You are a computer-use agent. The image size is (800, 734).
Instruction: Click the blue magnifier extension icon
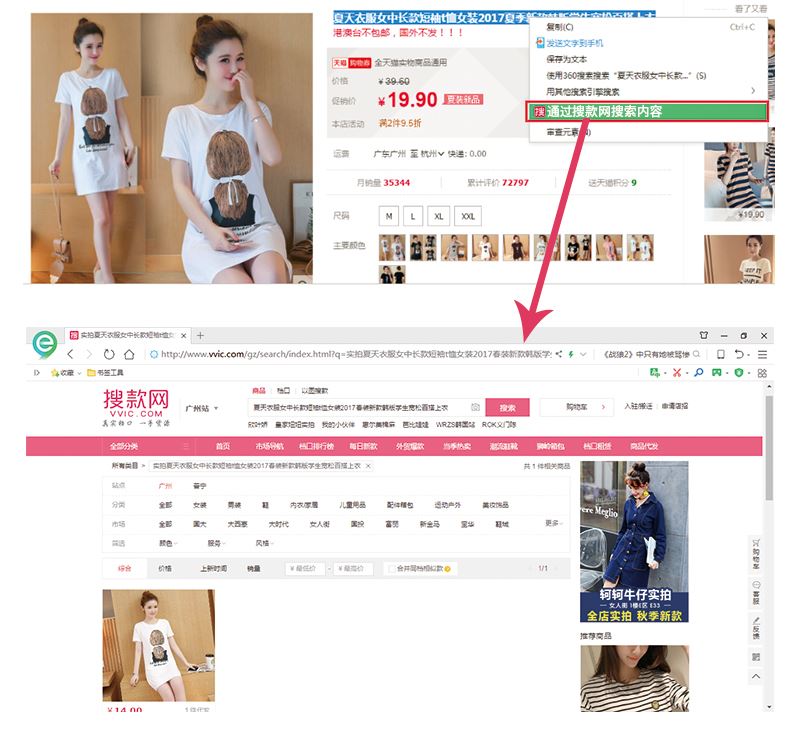(698, 373)
